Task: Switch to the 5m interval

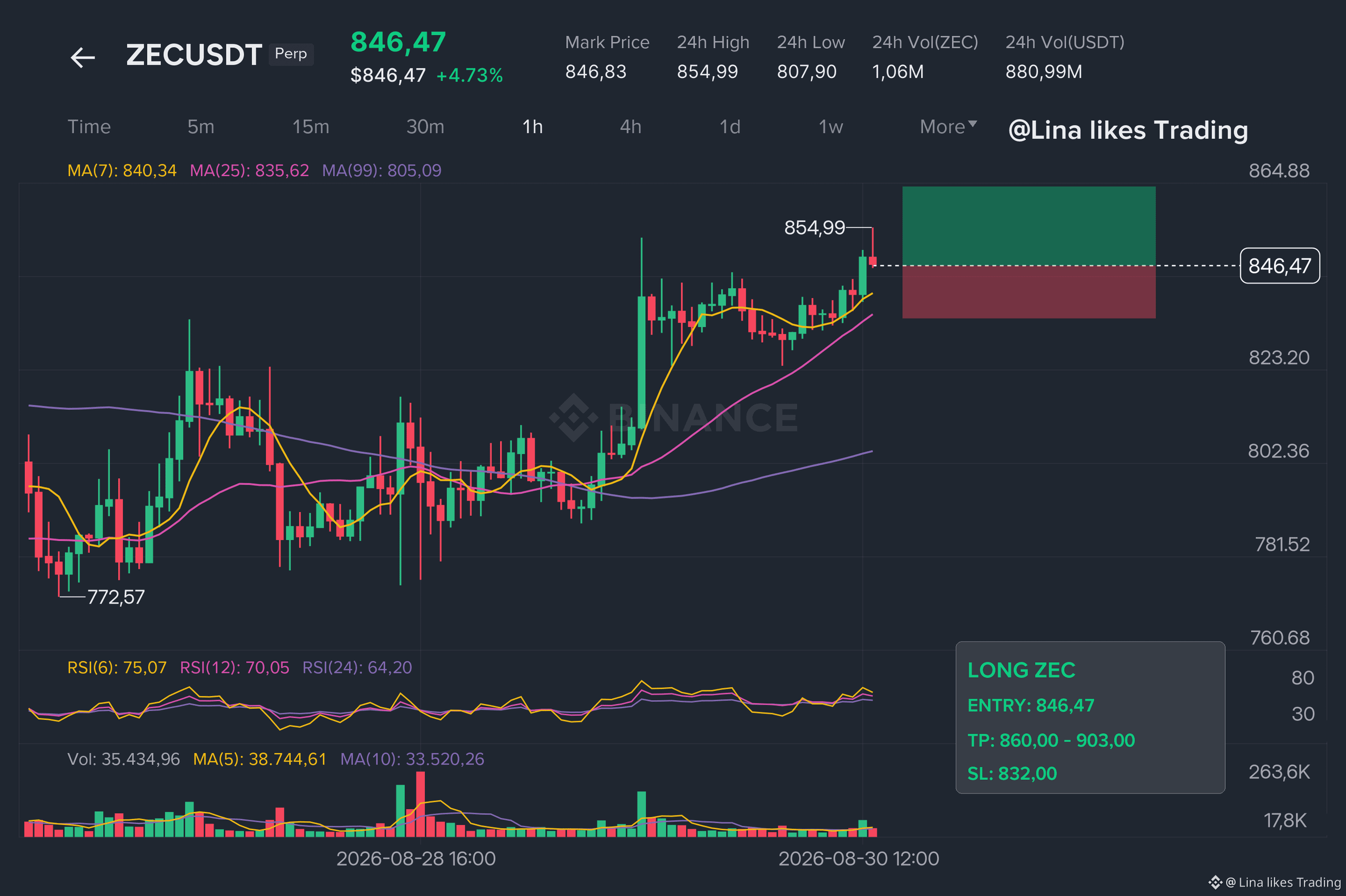Action: pos(201,127)
